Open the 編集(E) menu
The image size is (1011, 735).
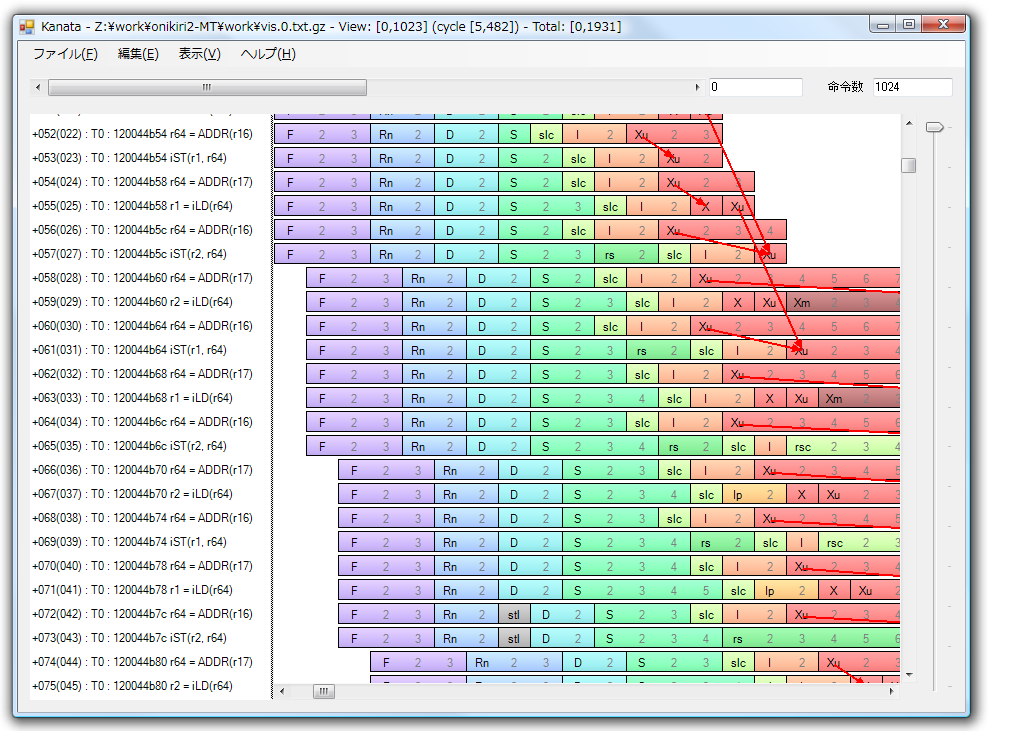click(x=138, y=54)
